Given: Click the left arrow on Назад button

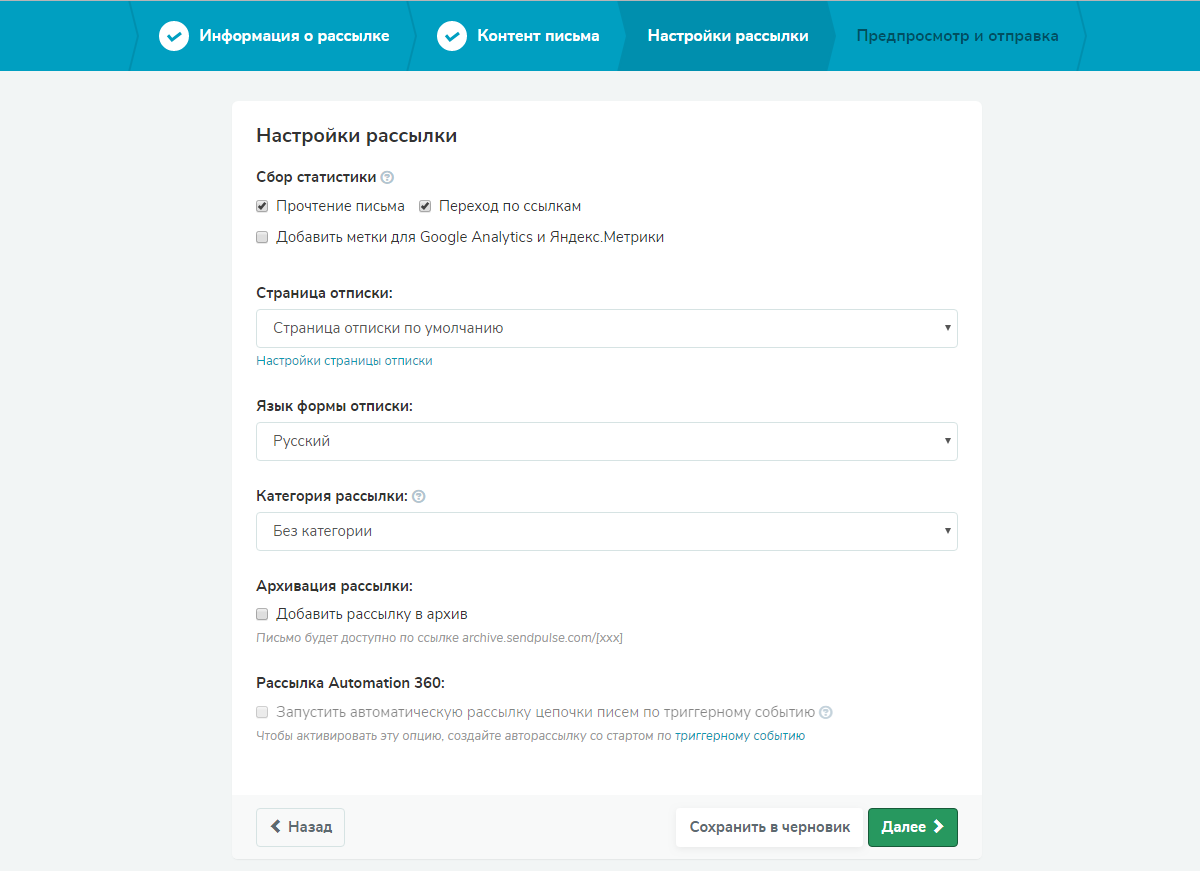Looking at the screenshot, I should 275,827.
